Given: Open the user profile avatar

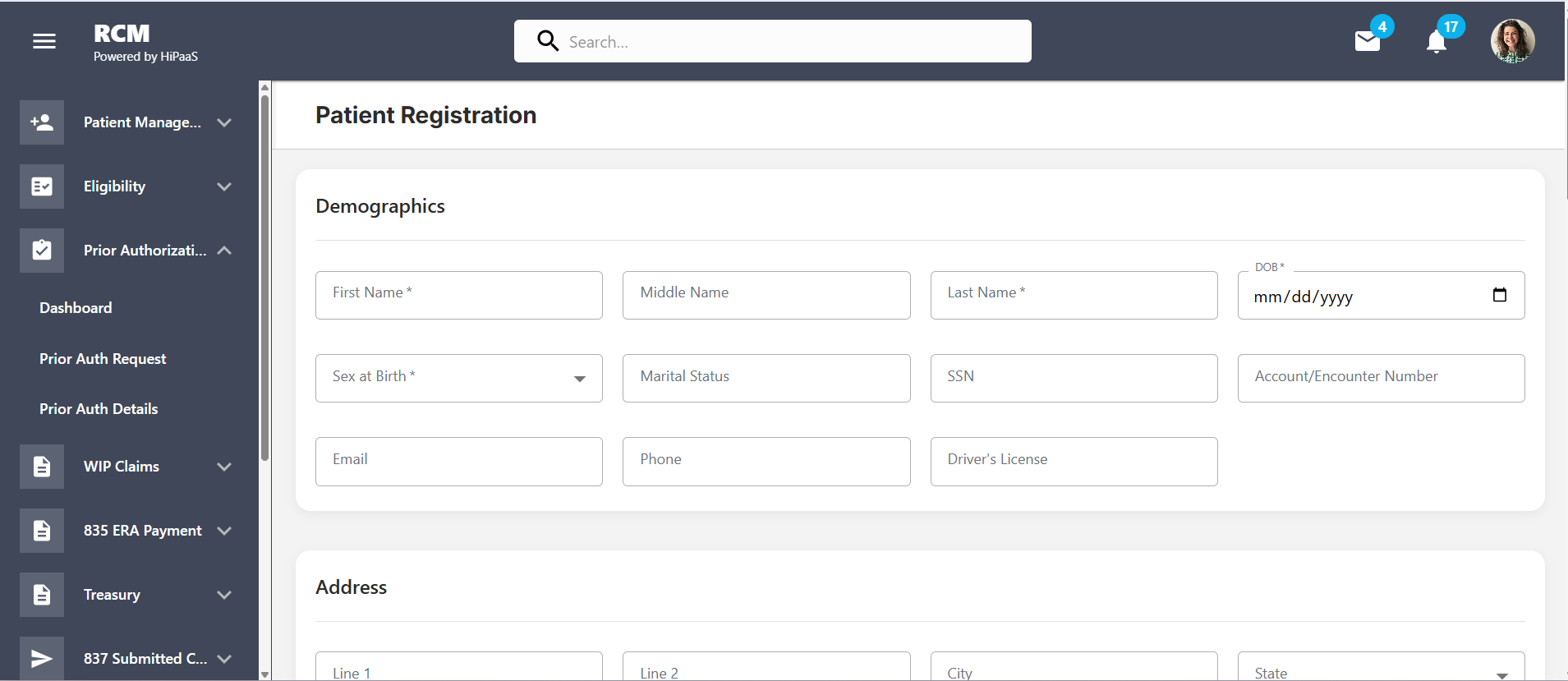Looking at the screenshot, I should (x=1512, y=41).
